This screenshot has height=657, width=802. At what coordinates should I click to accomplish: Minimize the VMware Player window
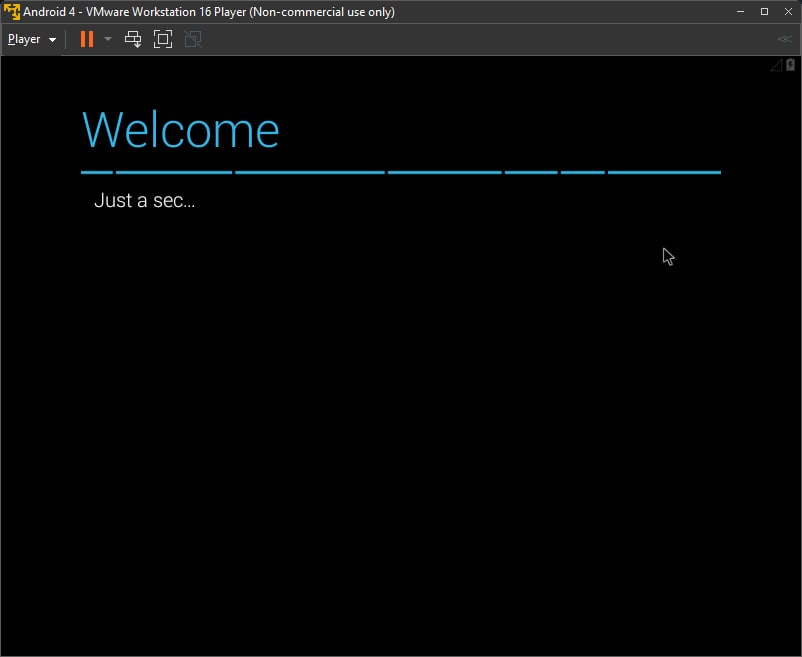coord(740,11)
